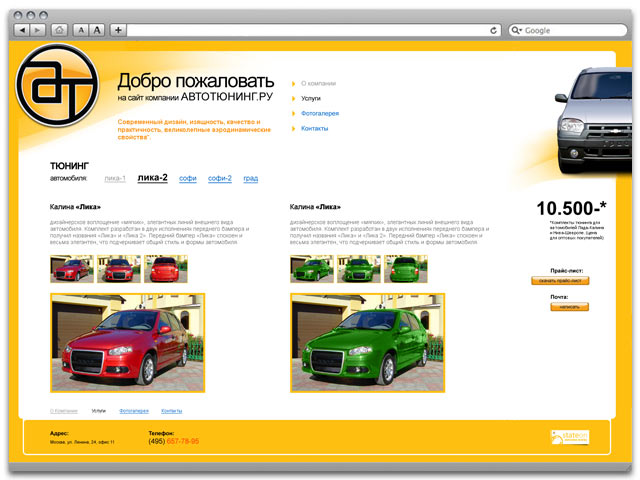640x480 pixels.
Task: Open footer О компании link
Action: (x=64, y=411)
